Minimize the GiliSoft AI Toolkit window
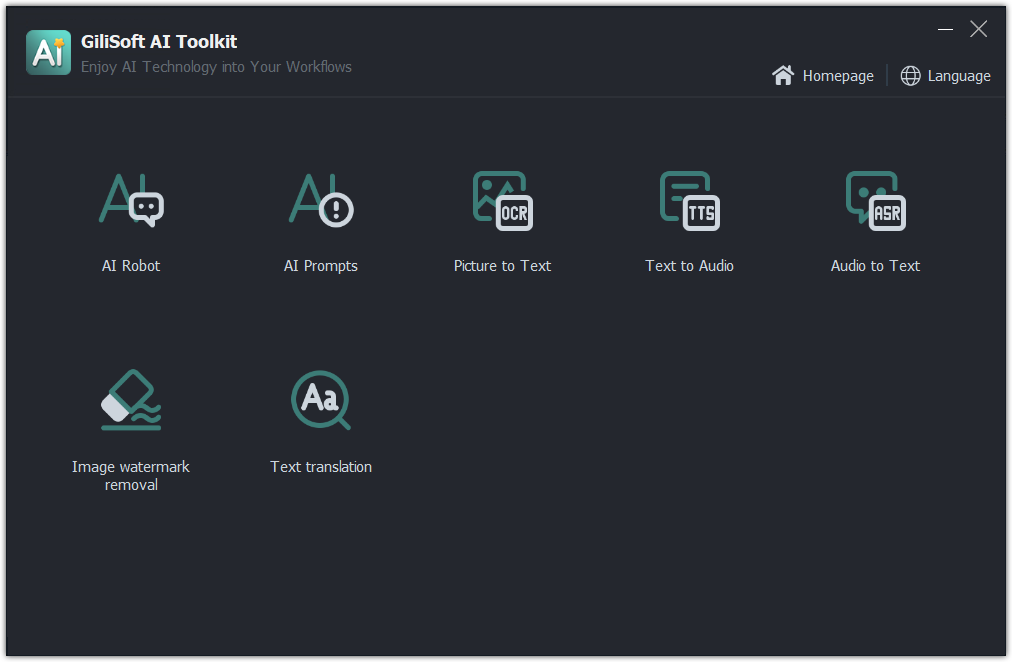The height and width of the screenshot is (662, 1012). click(x=946, y=29)
